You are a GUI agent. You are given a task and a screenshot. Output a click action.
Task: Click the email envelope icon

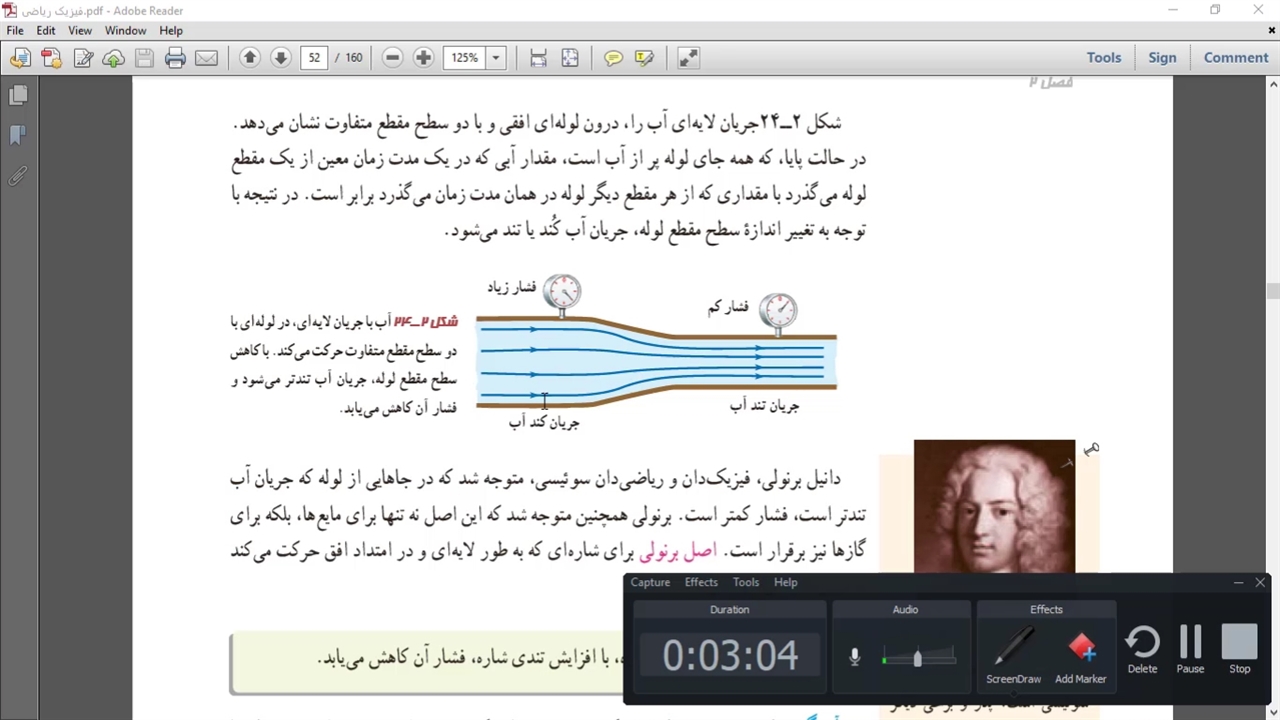click(206, 58)
